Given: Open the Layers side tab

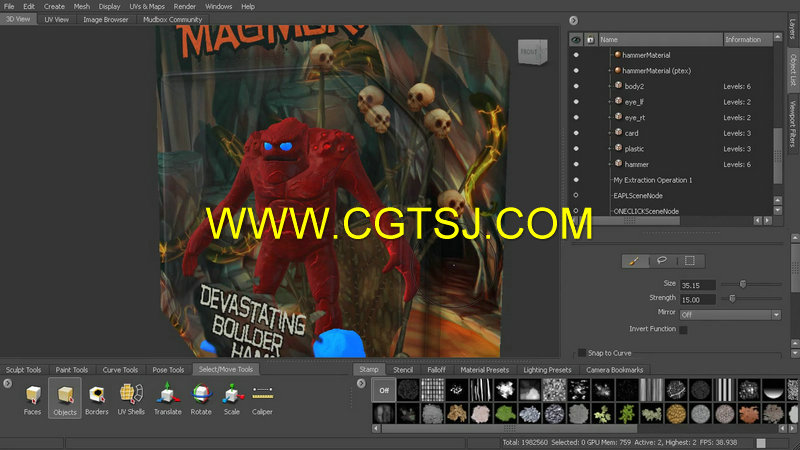Looking at the screenshot, I should click(x=793, y=30).
